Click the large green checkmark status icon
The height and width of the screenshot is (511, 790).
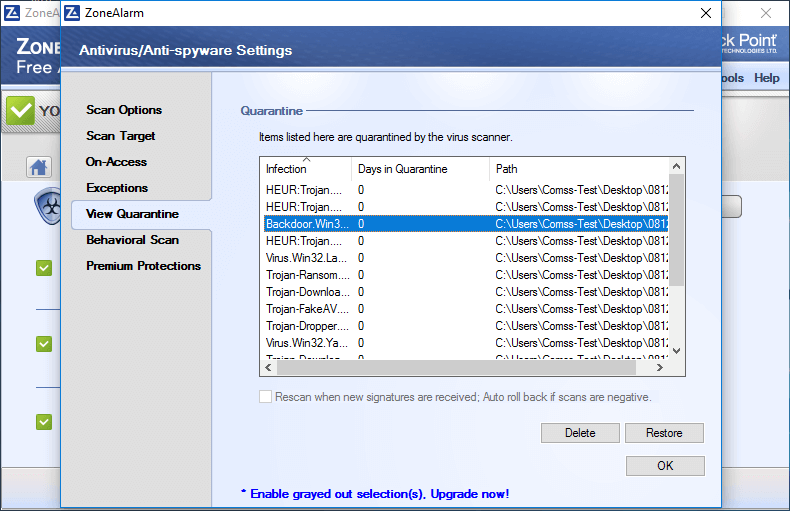(20, 110)
